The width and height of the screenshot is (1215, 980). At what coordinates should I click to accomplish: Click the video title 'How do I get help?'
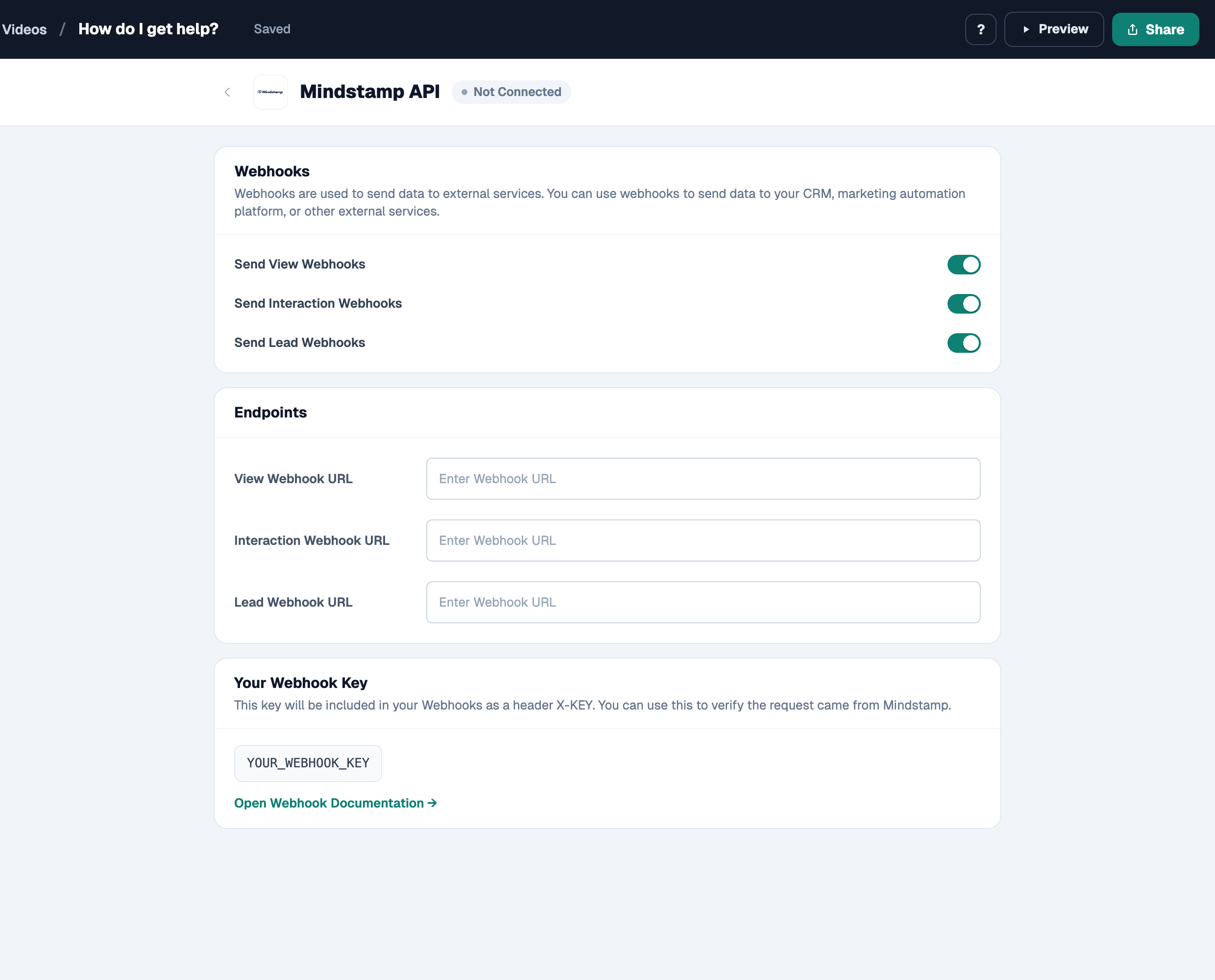coord(148,29)
